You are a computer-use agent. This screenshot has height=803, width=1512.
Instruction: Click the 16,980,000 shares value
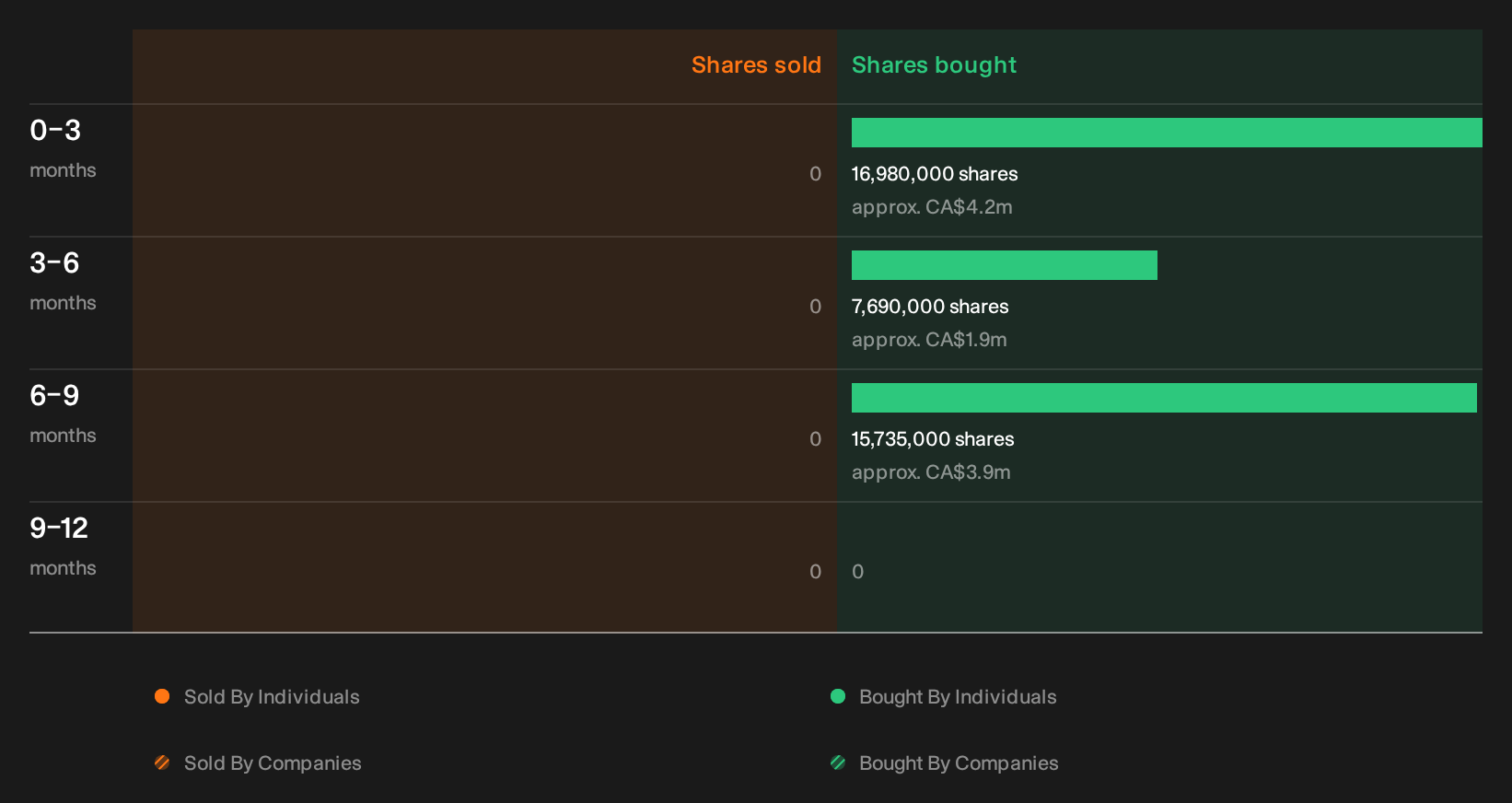coord(935,174)
